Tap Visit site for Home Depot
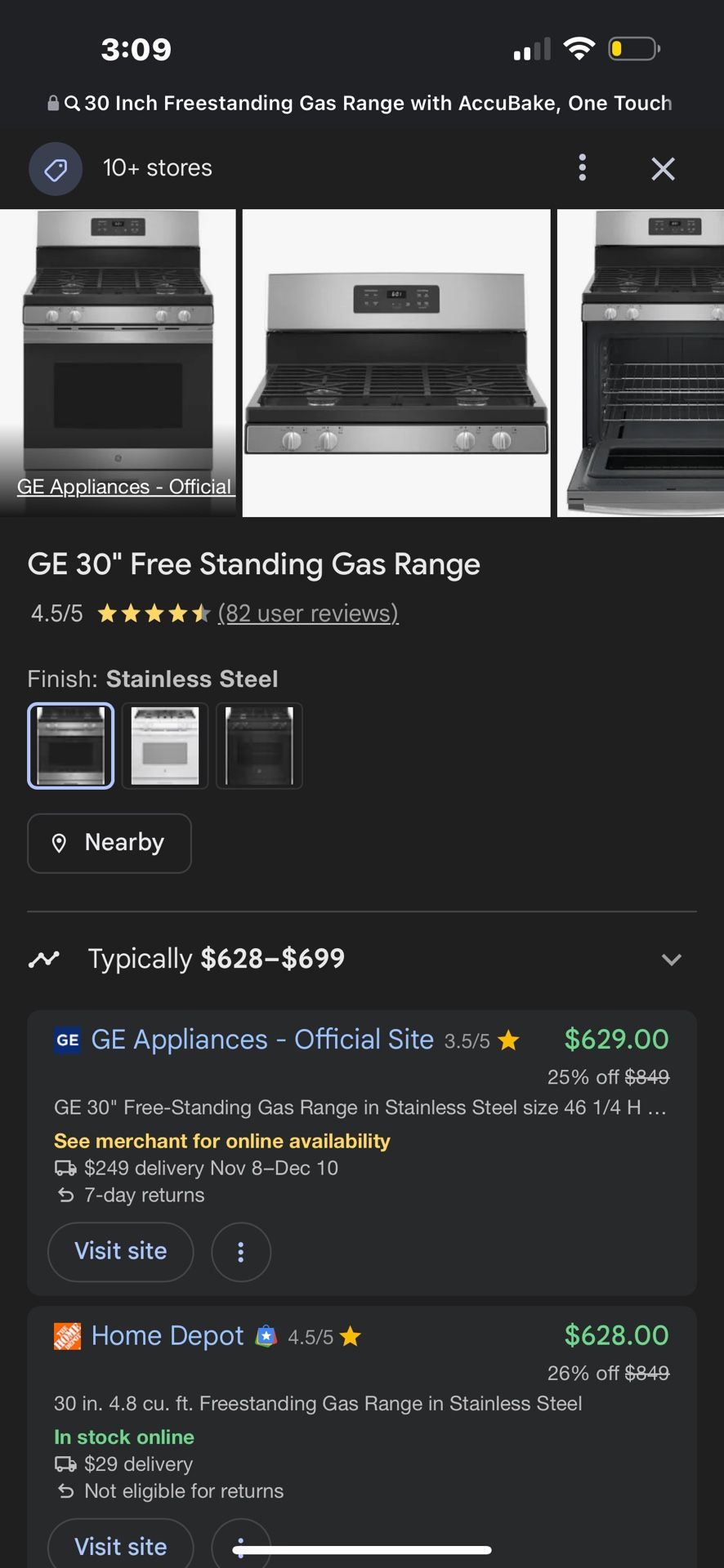Viewport: 724px width, 1568px height. [x=121, y=1546]
